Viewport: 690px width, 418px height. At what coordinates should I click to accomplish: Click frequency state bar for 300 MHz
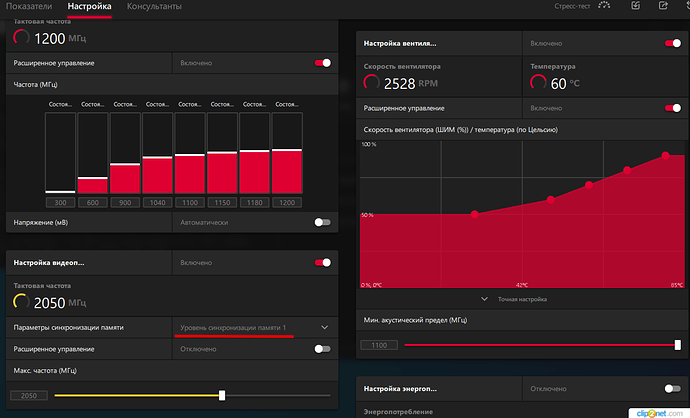(60, 153)
